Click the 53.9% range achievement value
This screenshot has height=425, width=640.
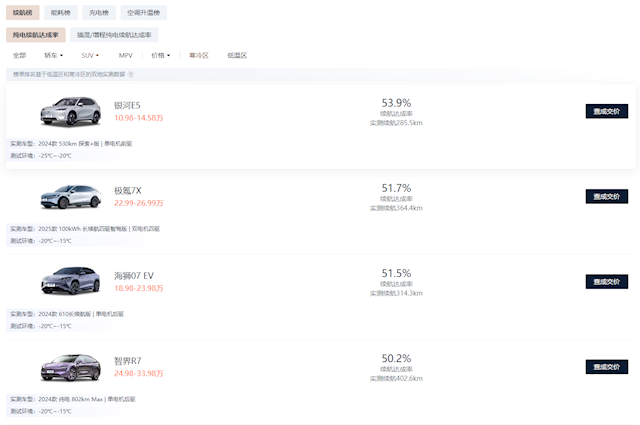pos(396,103)
